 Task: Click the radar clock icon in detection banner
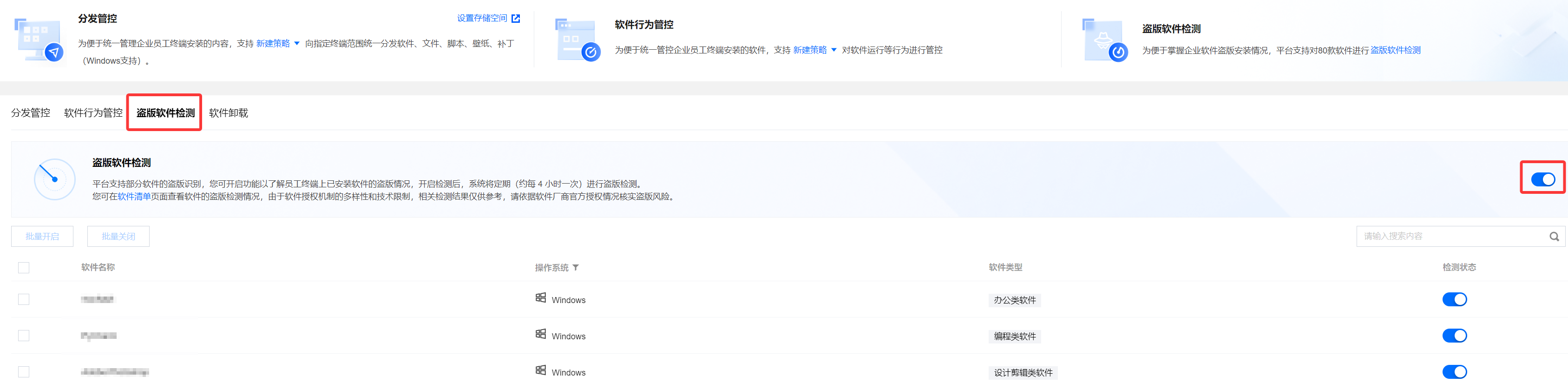coord(55,179)
